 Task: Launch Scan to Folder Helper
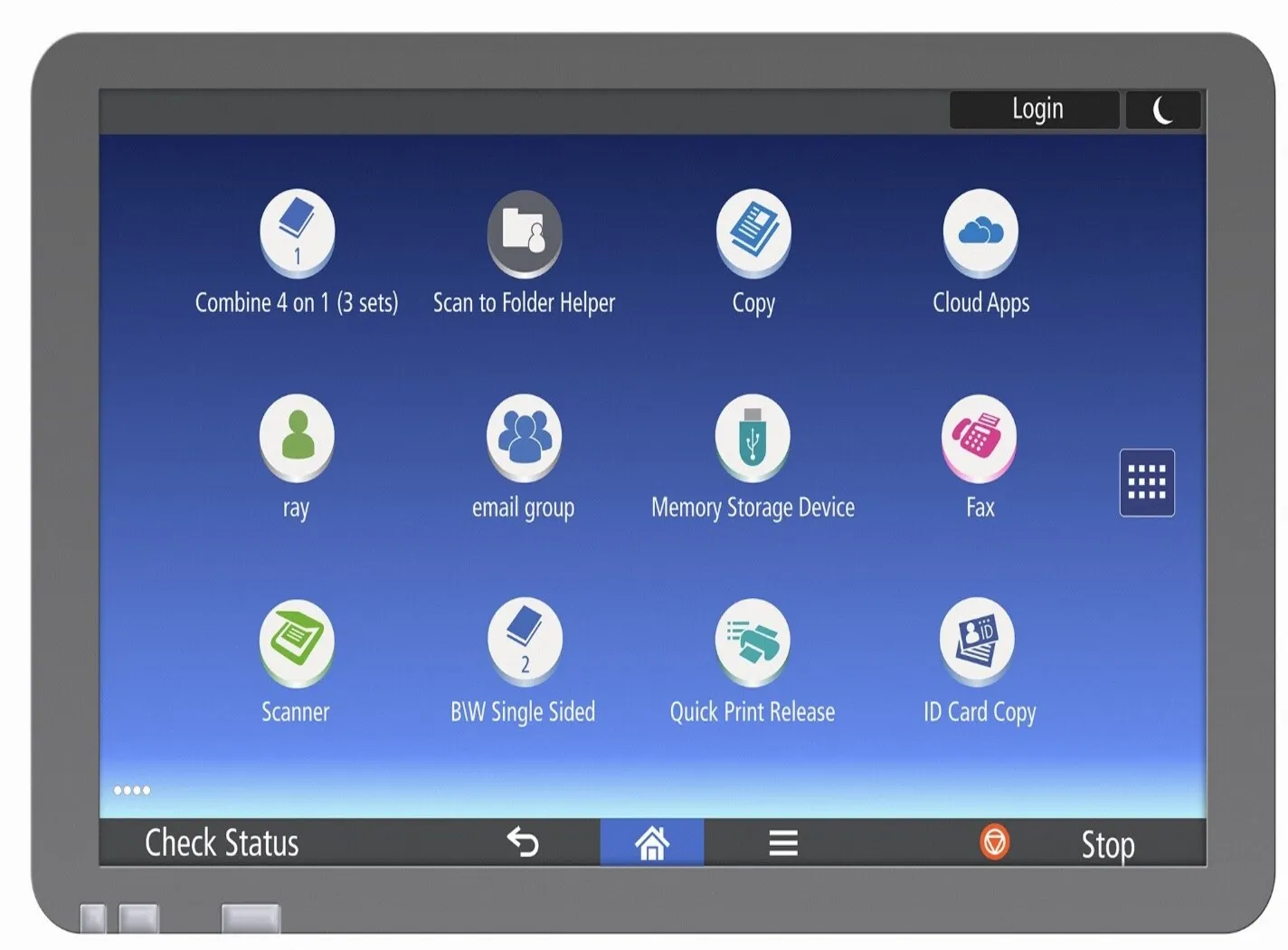pyautogui.click(x=525, y=233)
